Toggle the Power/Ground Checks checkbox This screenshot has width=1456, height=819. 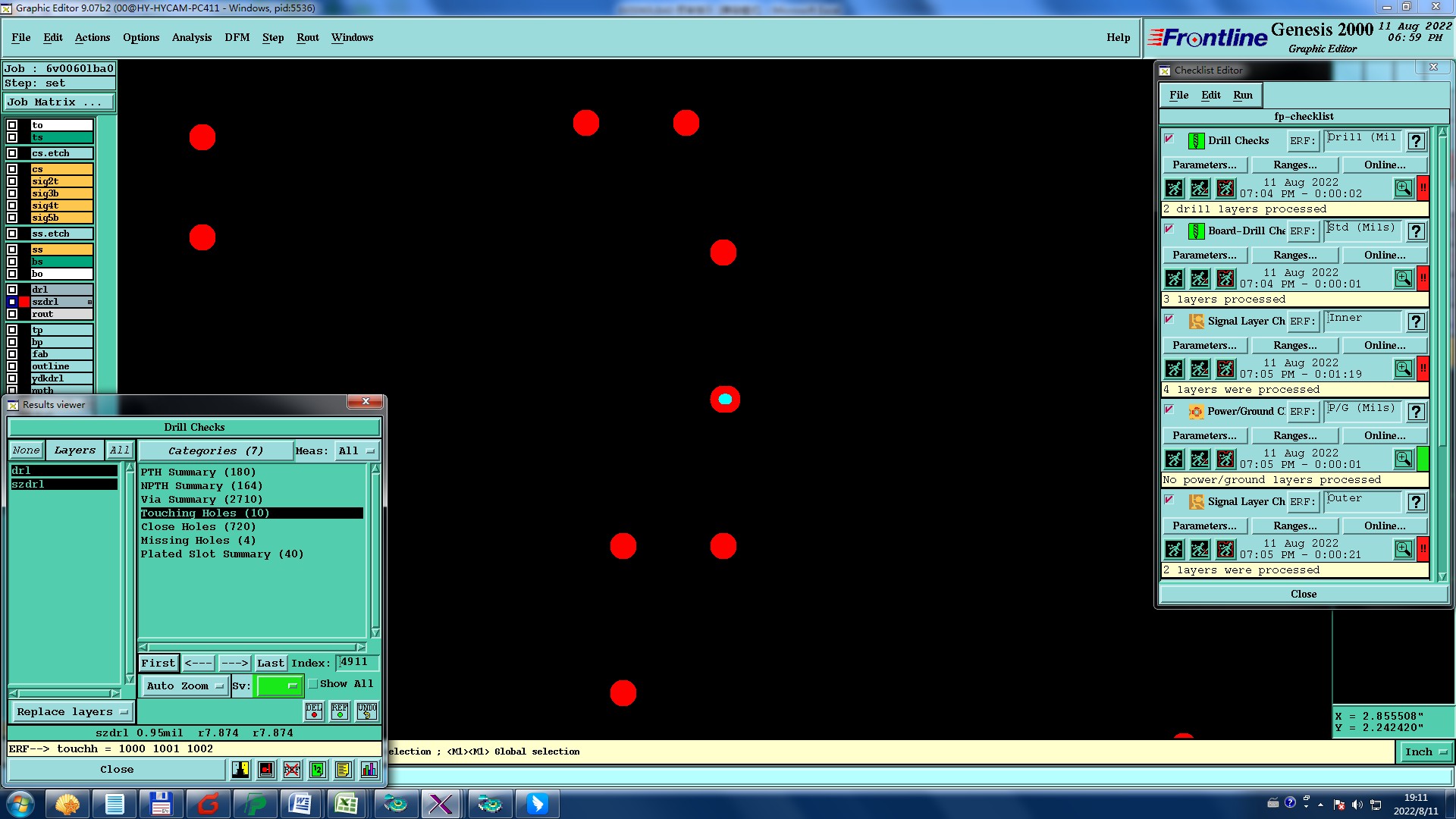click(1169, 409)
